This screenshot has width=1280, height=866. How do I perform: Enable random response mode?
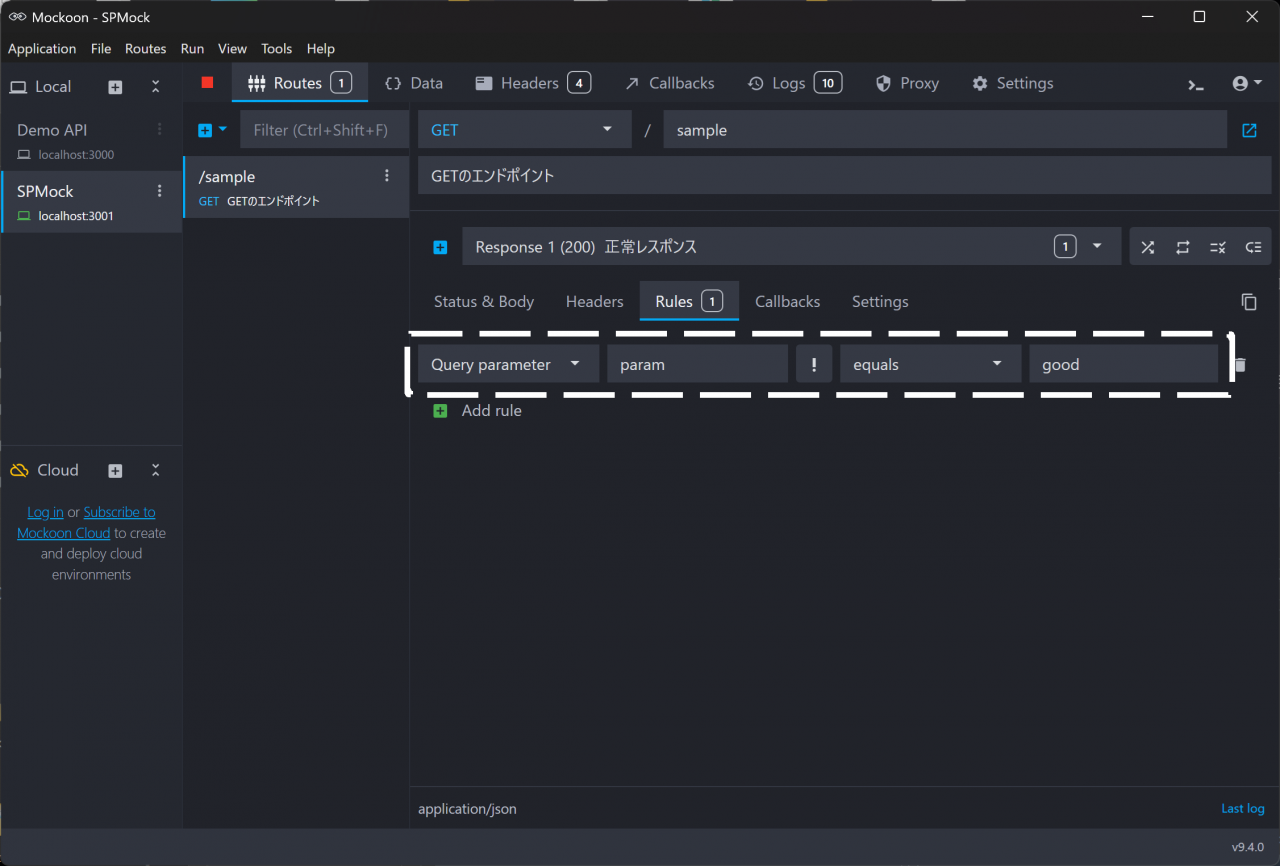click(x=1147, y=247)
